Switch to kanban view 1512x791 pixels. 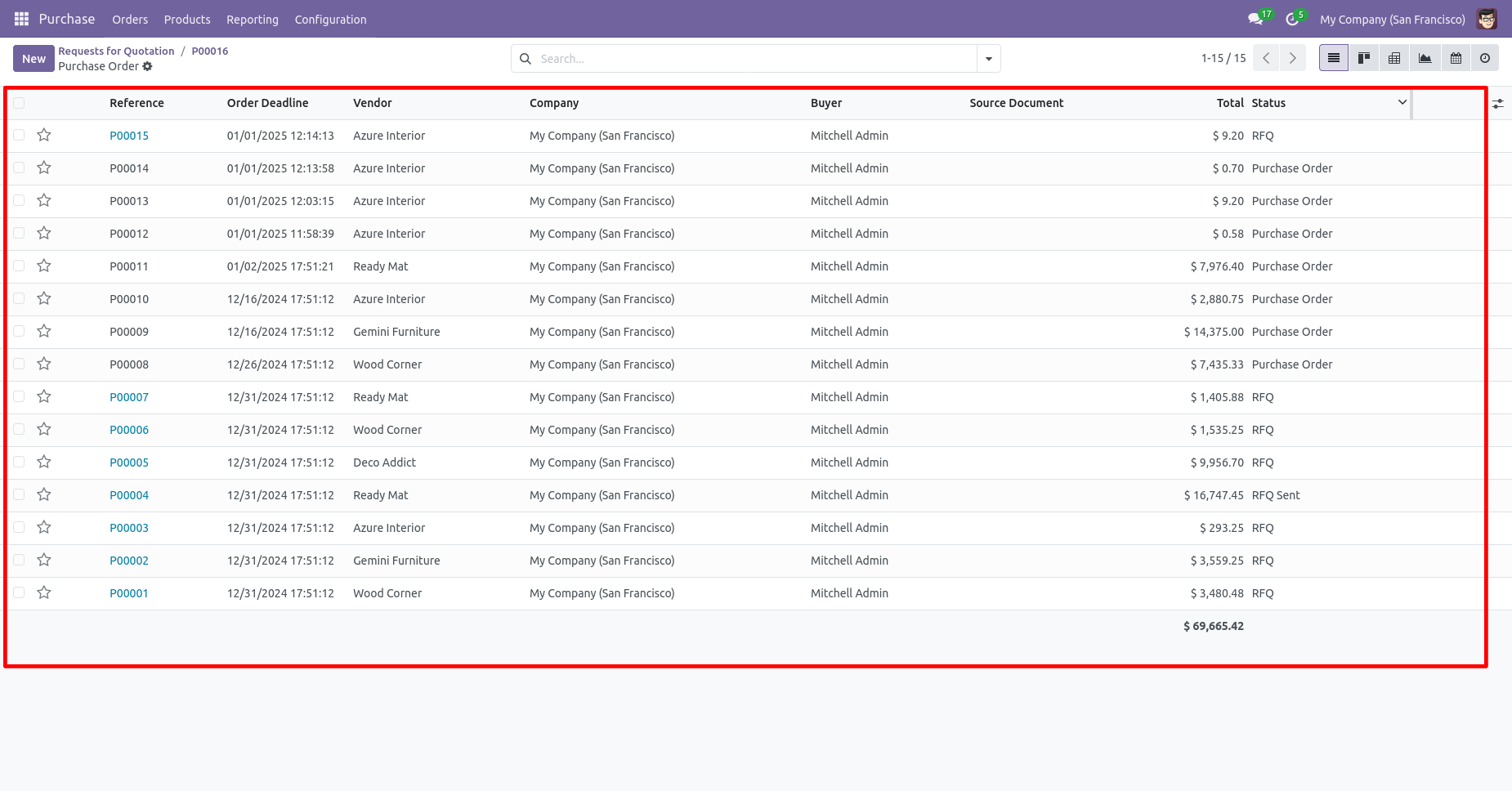(1364, 58)
